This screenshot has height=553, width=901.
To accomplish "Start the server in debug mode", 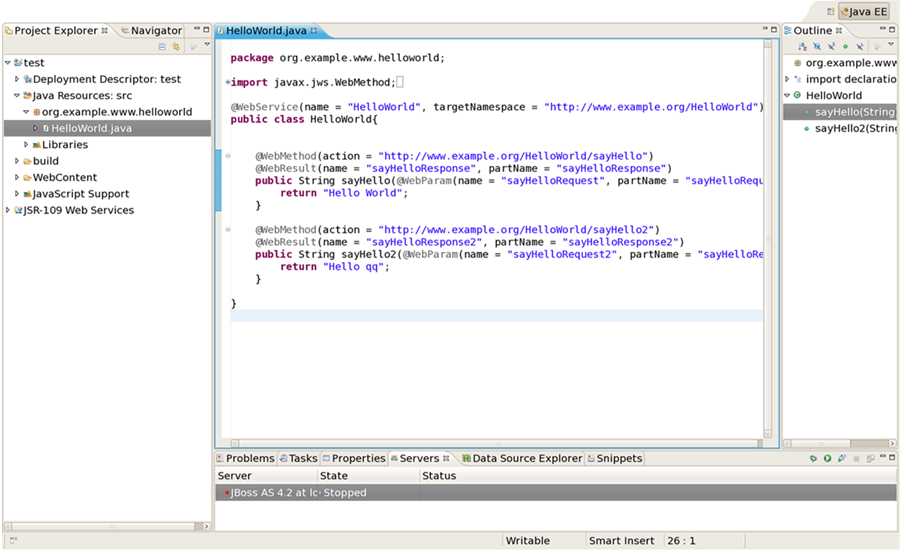I will (813, 458).
